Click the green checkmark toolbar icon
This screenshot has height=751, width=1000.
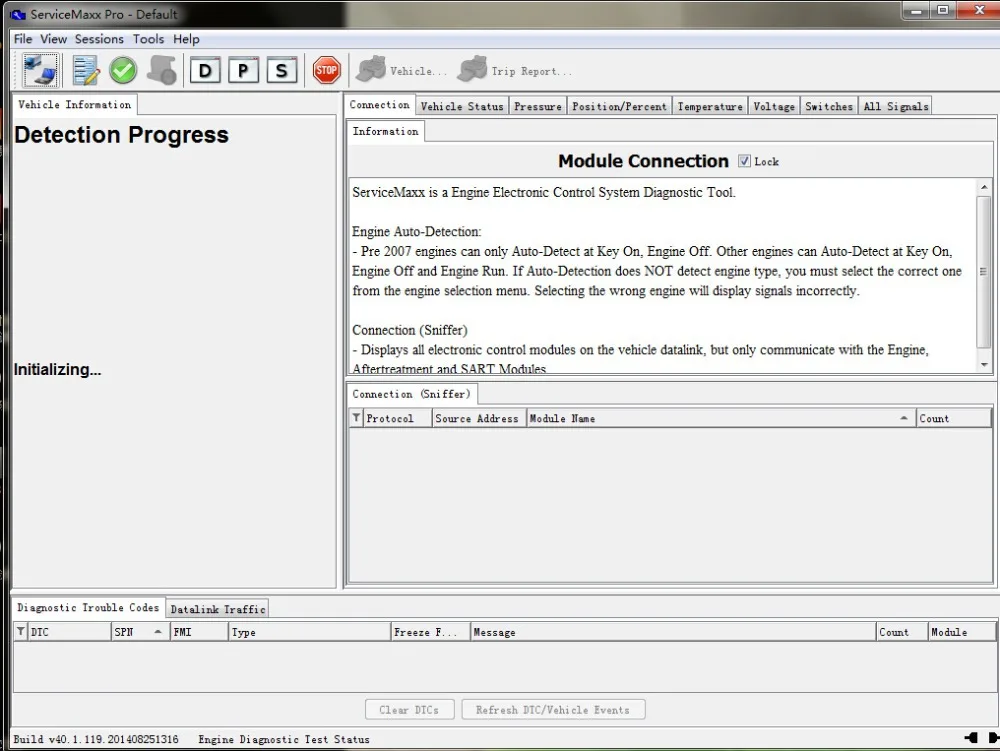tap(122, 70)
